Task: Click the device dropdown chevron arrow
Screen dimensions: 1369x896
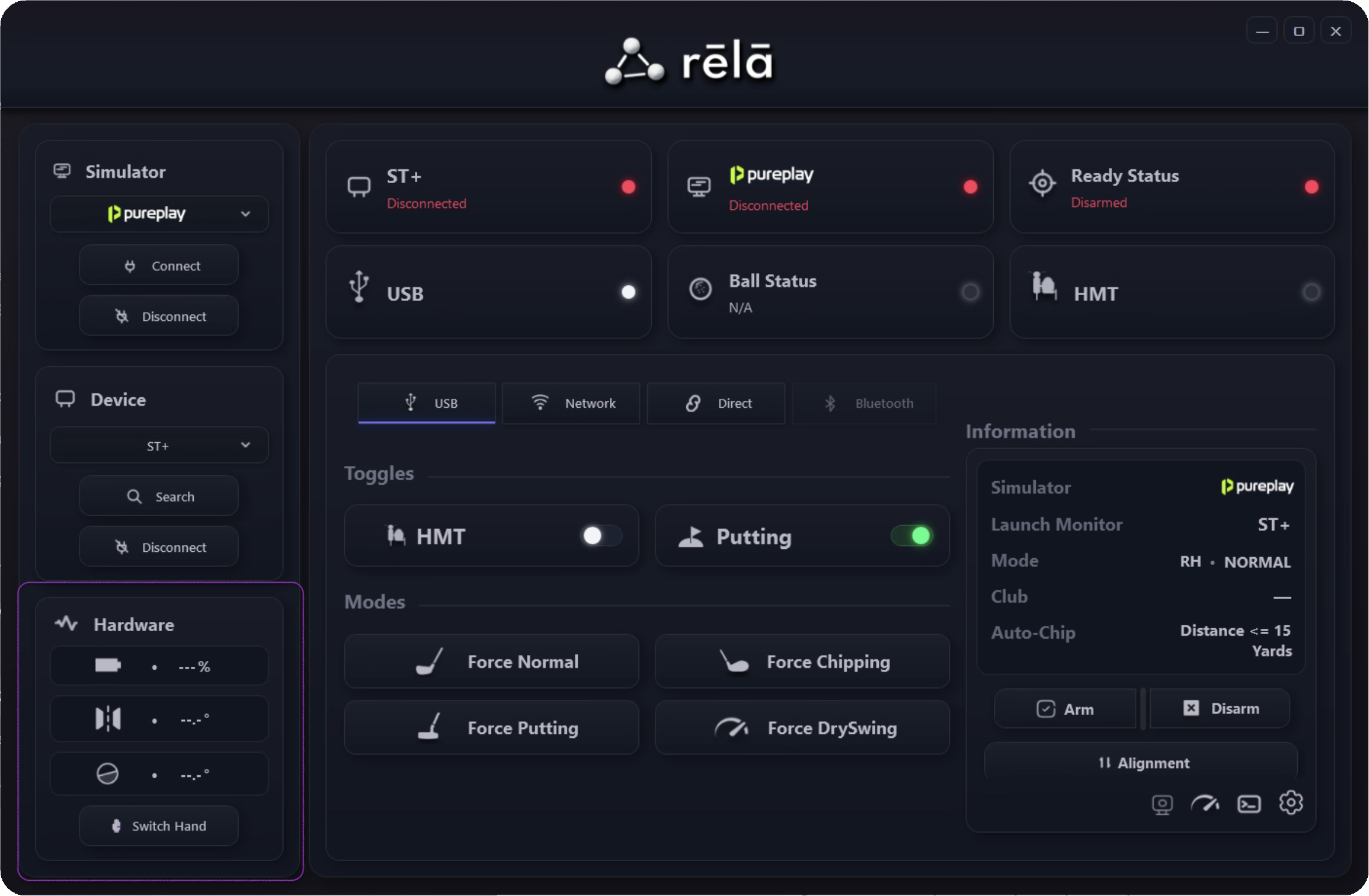Action: coord(246,445)
